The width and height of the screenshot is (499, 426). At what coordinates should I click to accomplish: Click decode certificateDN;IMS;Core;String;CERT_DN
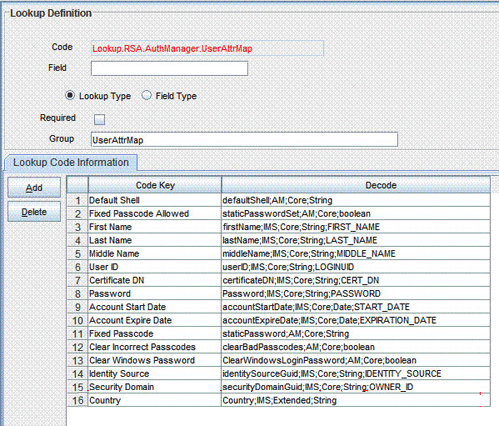click(x=356, y=280)
